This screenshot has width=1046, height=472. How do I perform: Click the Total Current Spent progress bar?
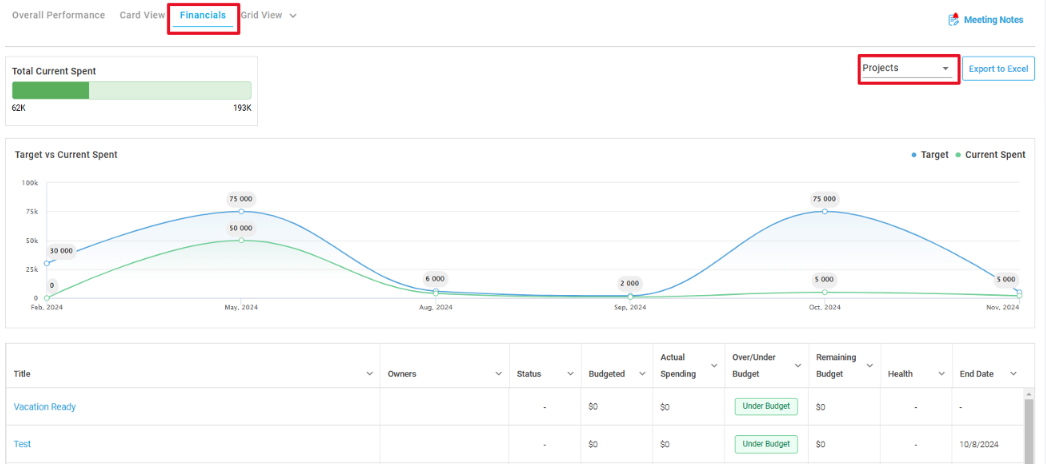131,90
